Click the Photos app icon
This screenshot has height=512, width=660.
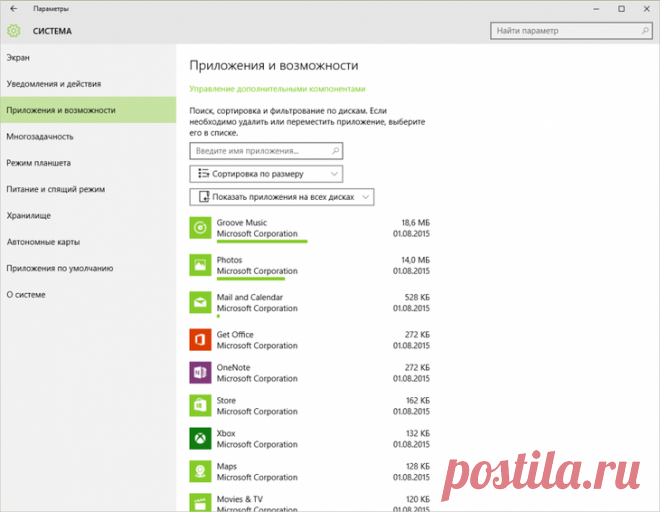[200, 265]
